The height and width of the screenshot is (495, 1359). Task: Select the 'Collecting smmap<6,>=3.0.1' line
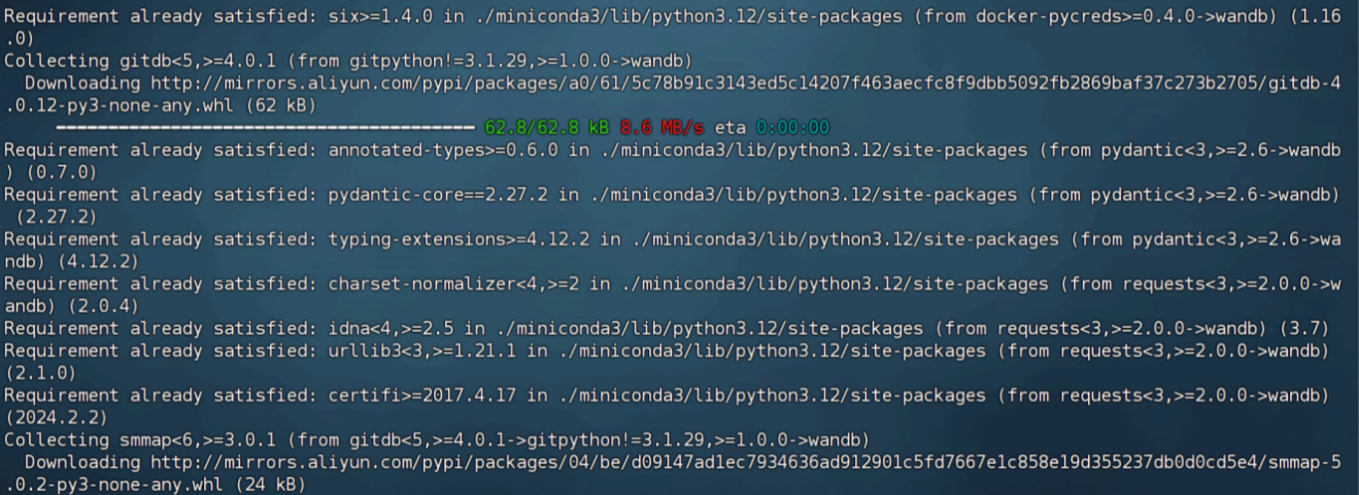point(437,440)
